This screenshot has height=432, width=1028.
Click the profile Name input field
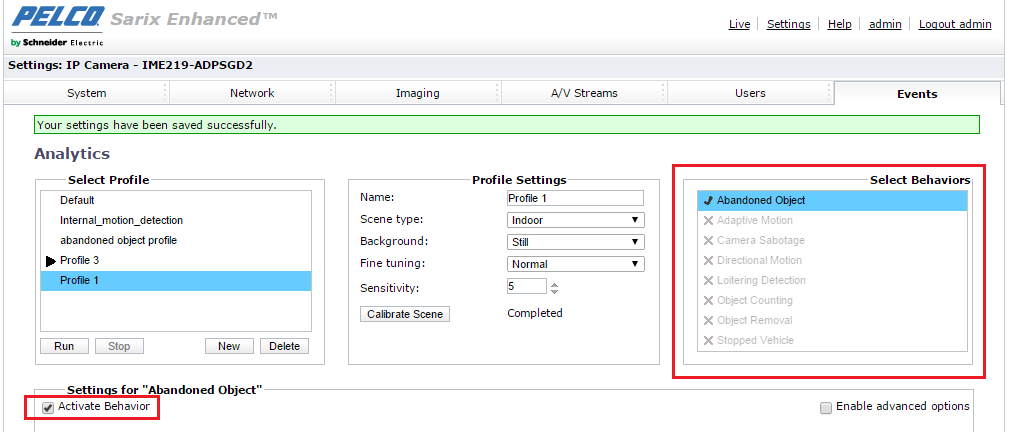(575, 198)
